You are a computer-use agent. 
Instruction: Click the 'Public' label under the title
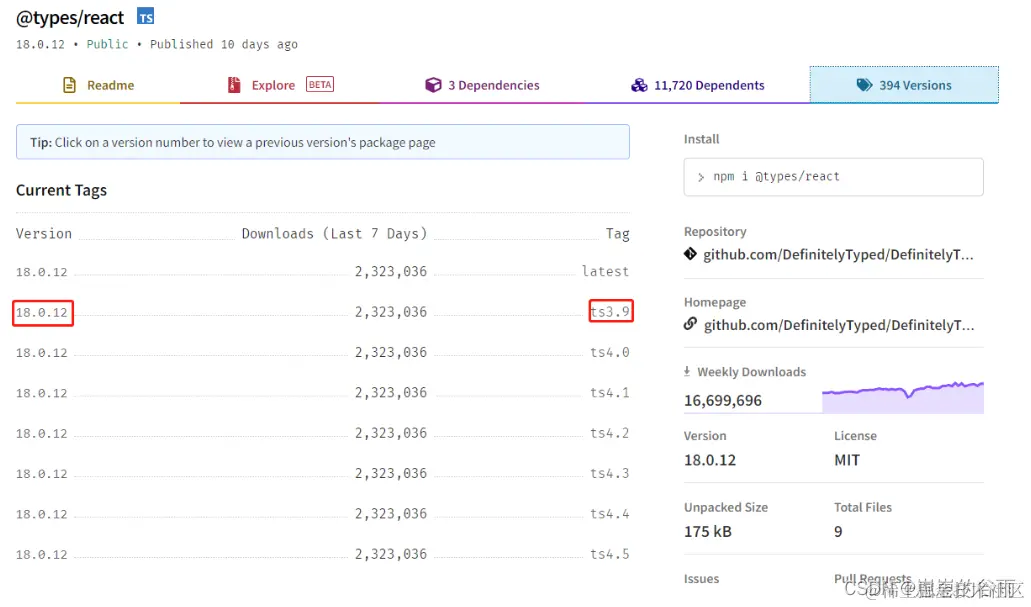coord(107,44)
